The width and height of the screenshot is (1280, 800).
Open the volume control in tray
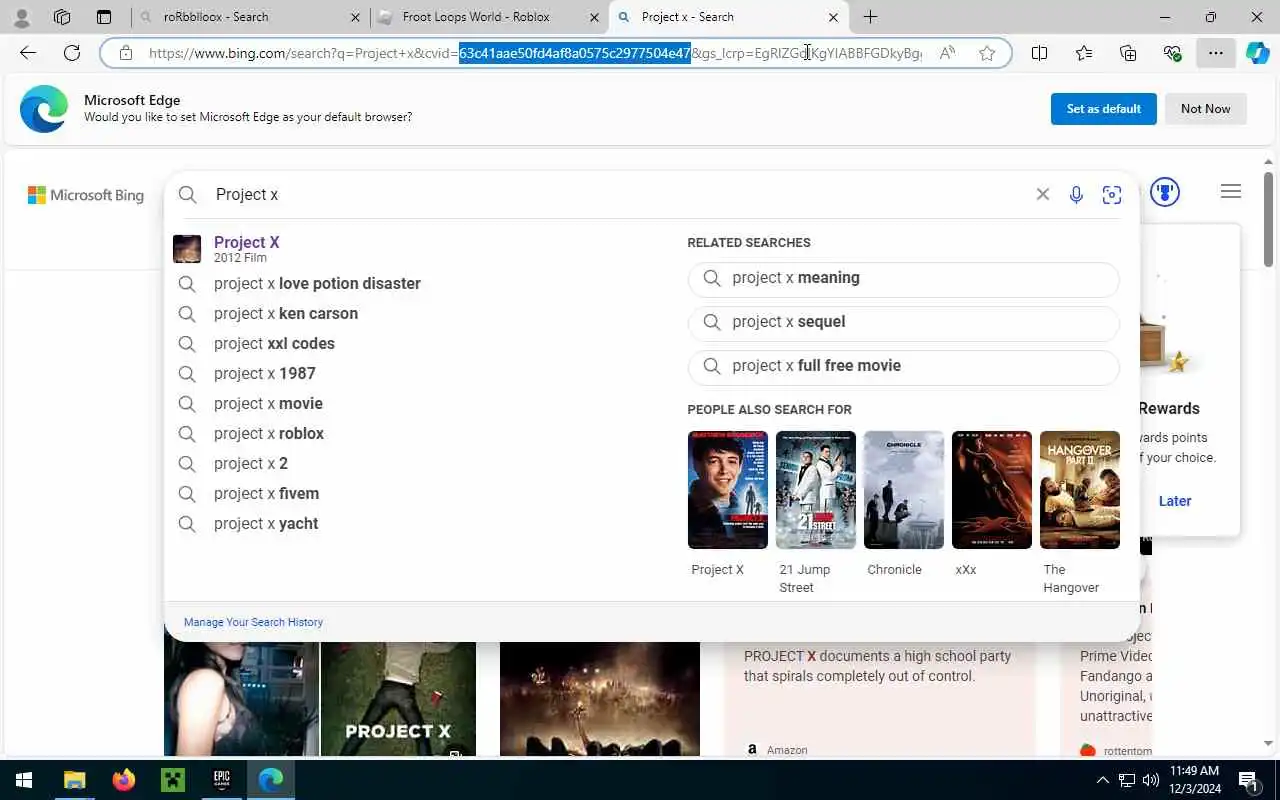tap(1150, 780)
